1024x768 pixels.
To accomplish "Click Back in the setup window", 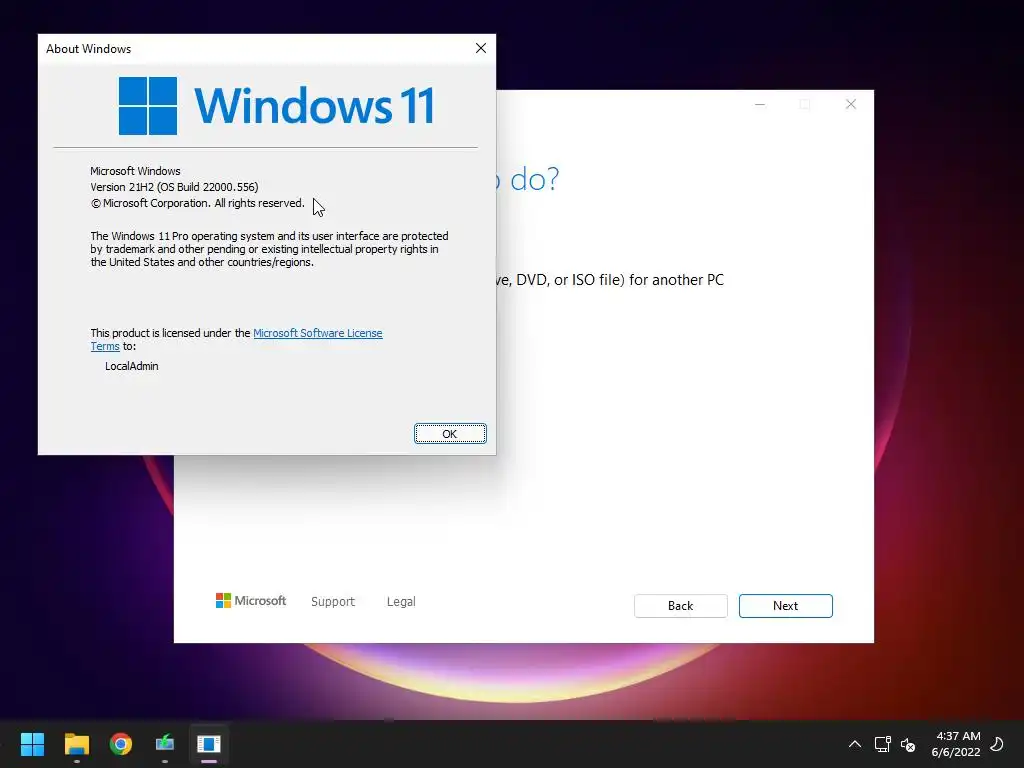I will point(680,606).
